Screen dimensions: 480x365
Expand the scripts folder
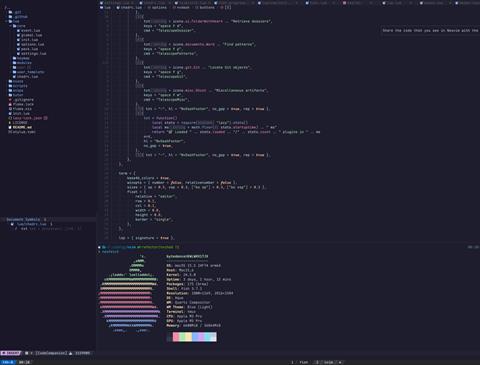point(18,86)
